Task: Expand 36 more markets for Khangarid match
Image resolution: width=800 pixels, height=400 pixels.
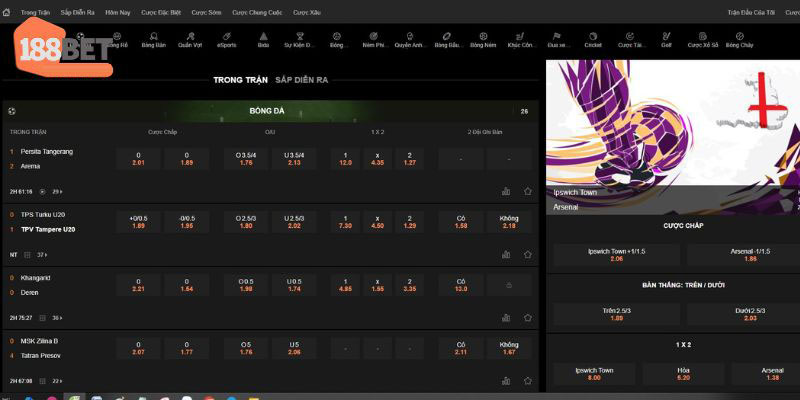Action: [x=57, y=318]
